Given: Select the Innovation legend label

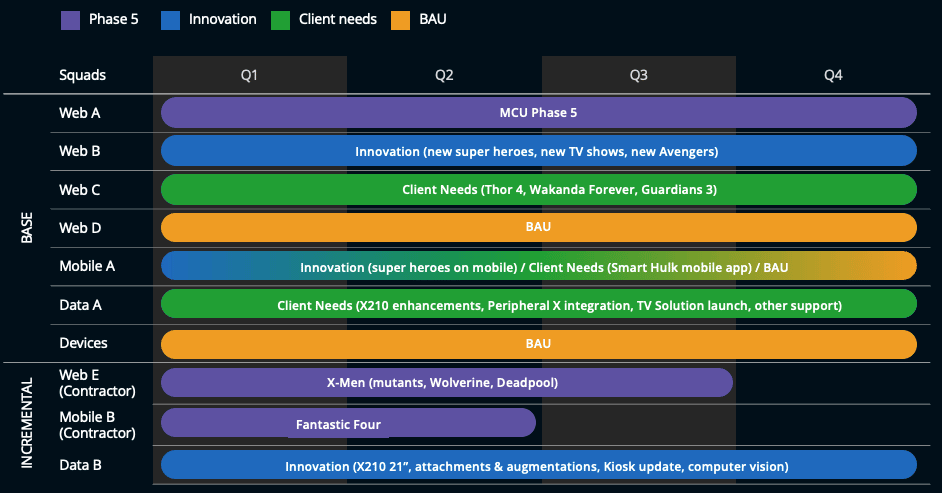Looking at the screenshot, I should coord(222,19).
